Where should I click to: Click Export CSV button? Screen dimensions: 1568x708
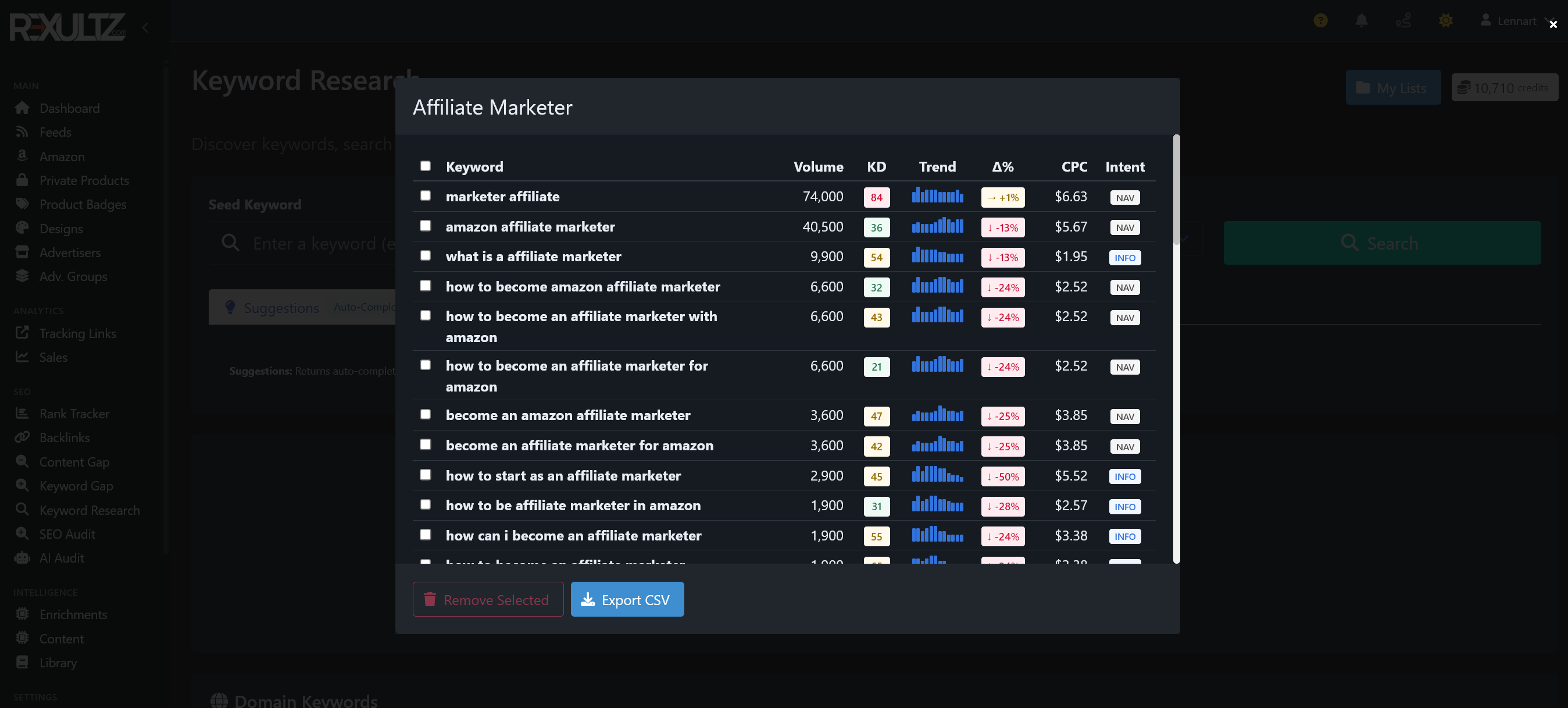627,600
